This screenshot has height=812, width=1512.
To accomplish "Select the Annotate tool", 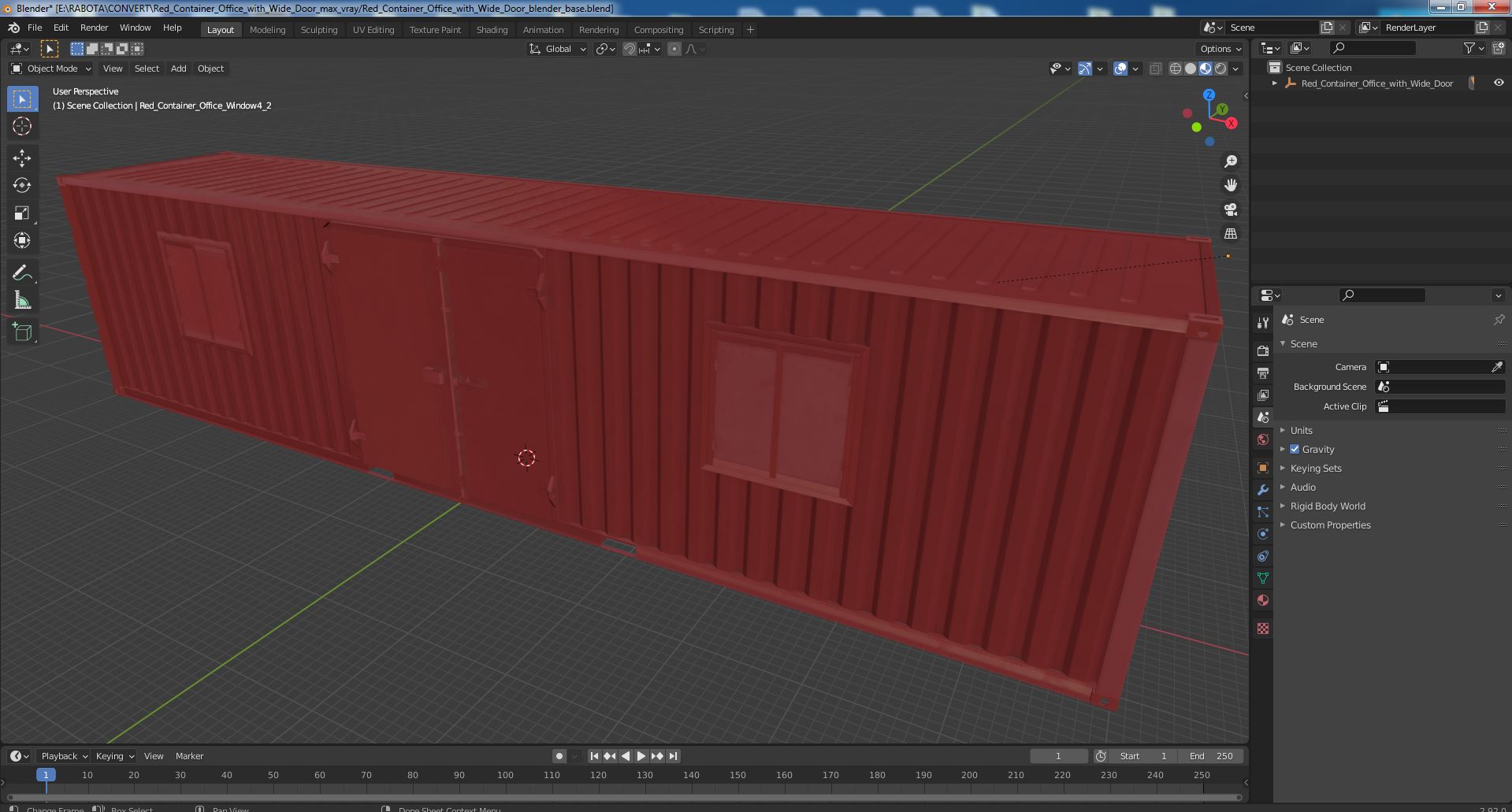I will pos(22,273).
